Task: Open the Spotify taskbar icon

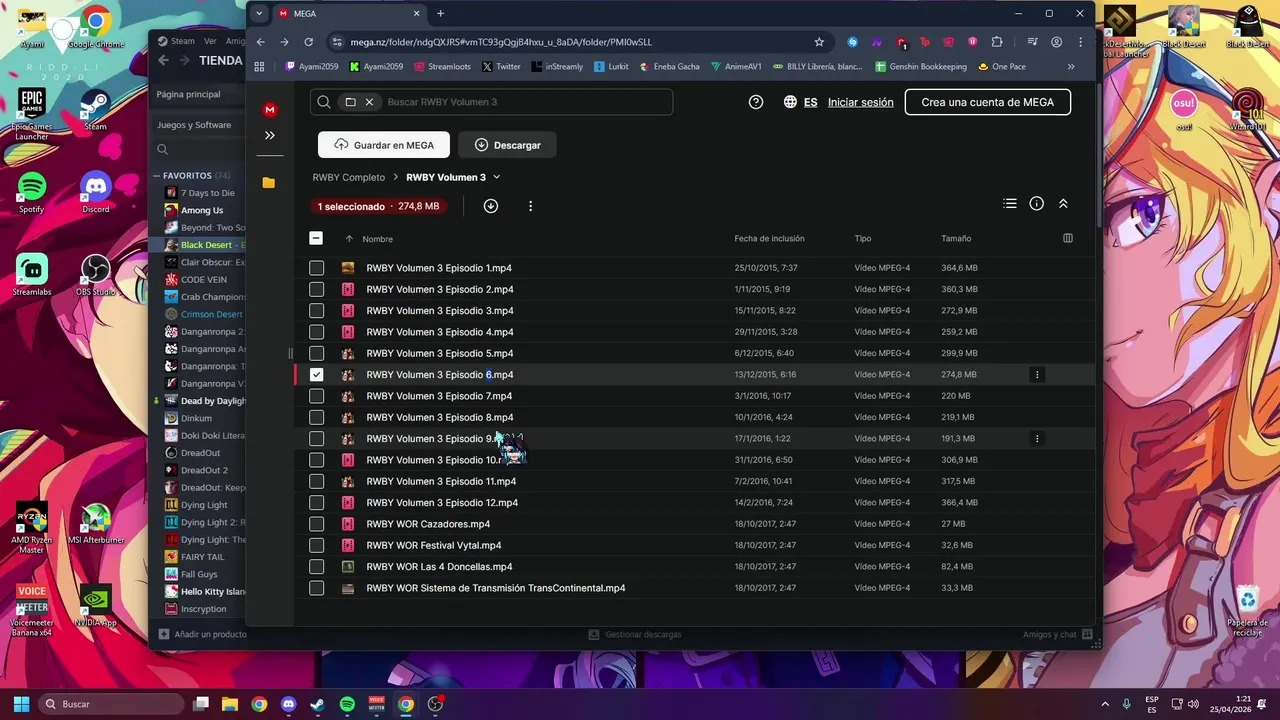Action: pyautogui.click(x=347, y=704)
